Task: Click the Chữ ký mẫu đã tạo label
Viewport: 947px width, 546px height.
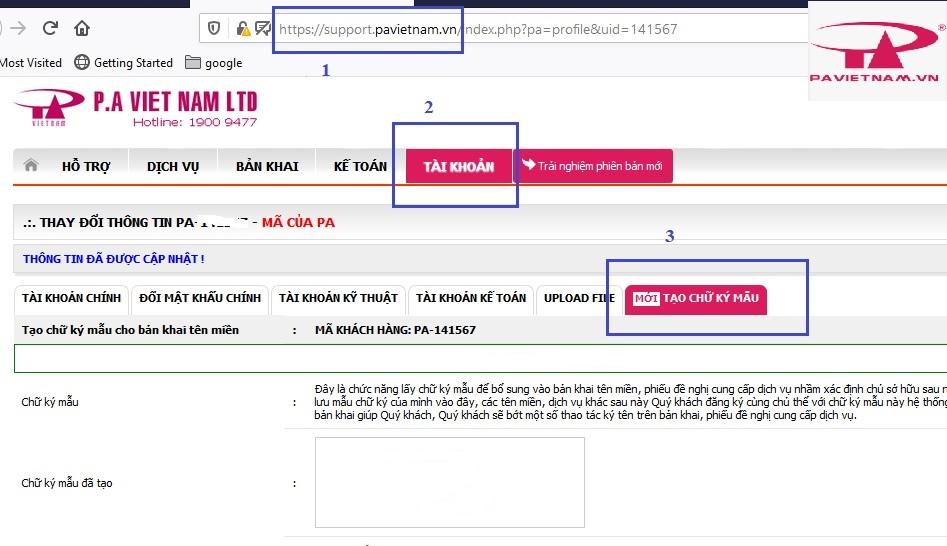Action: (66, 483)
